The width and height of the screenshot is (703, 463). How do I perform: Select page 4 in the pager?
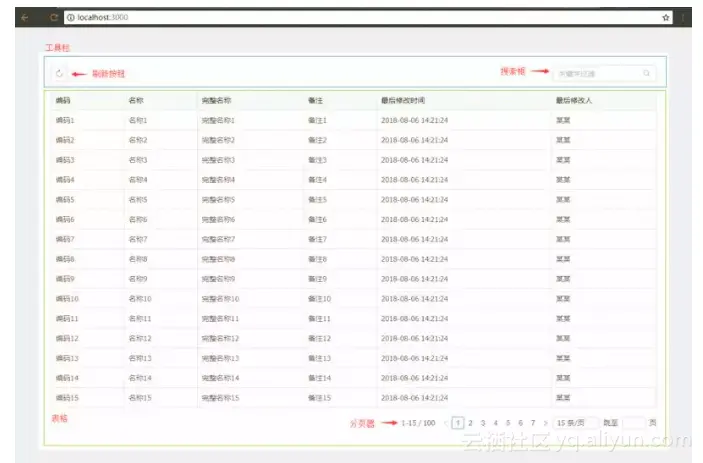[495, 423]
